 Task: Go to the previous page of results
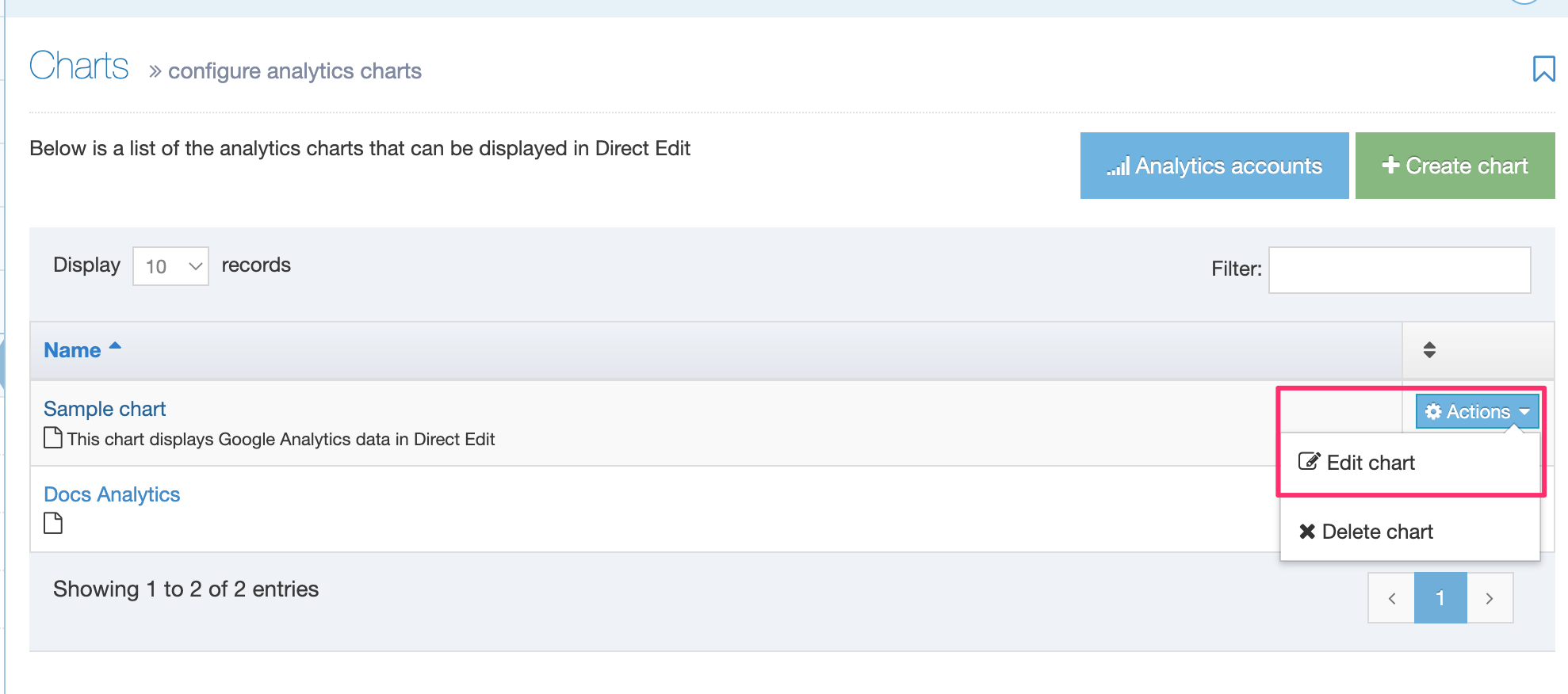pyautogui.click(x=1391, y=598)
